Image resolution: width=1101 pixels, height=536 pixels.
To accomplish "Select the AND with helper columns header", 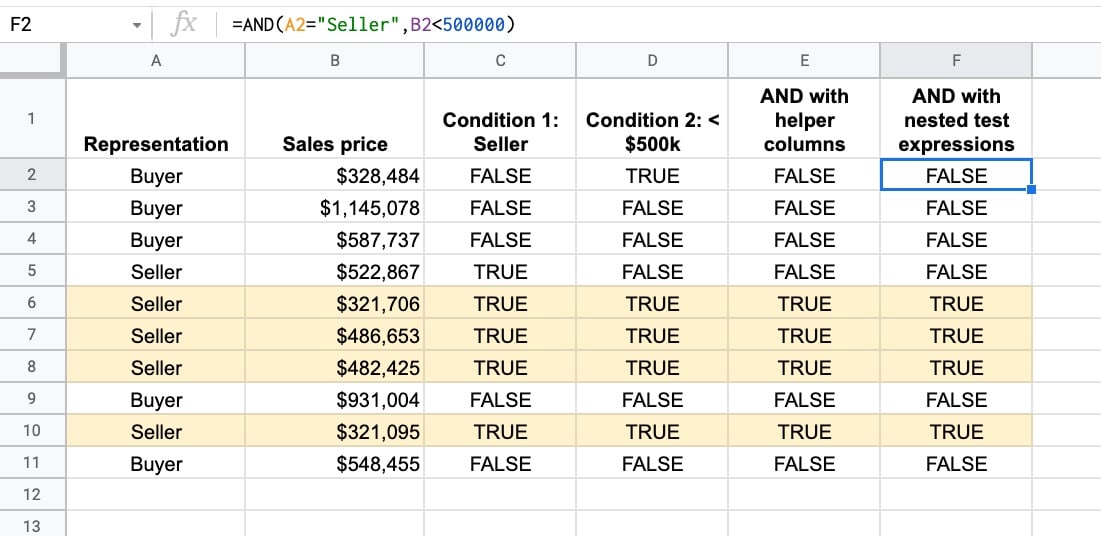I will click(x=804, y=118).
